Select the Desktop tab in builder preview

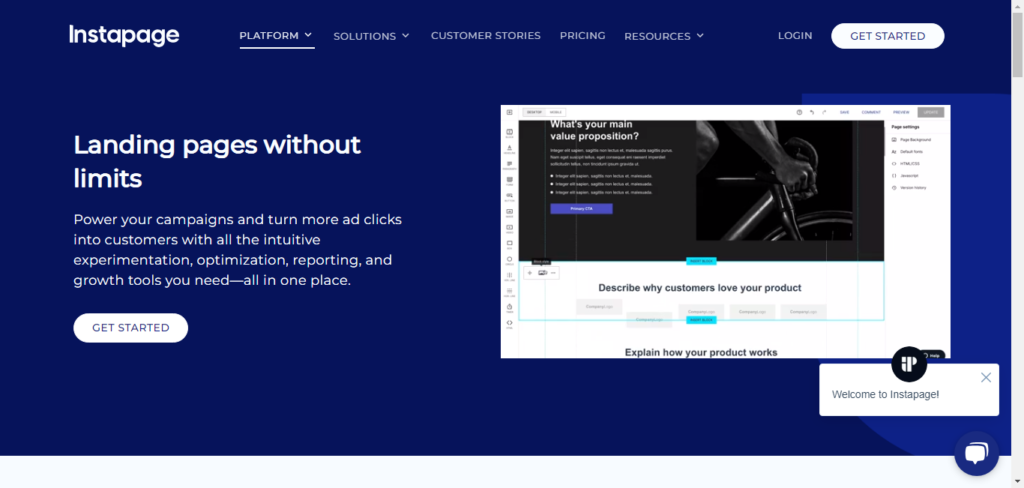[534, 112]
